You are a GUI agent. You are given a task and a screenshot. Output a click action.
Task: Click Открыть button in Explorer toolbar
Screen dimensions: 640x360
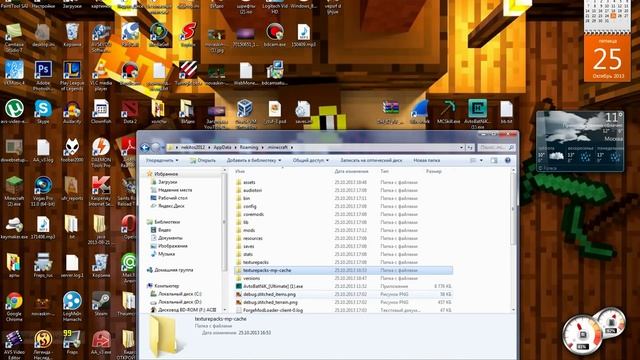pyautogui.click(x=203, y=160)
